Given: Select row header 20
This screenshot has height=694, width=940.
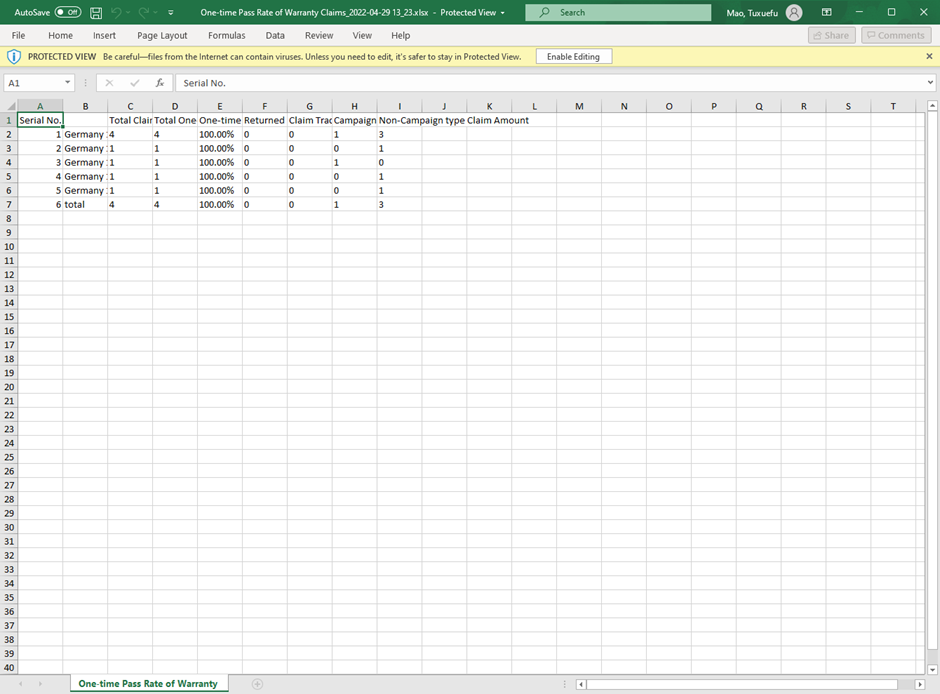Looking at the screenshot, I should 9,387.
